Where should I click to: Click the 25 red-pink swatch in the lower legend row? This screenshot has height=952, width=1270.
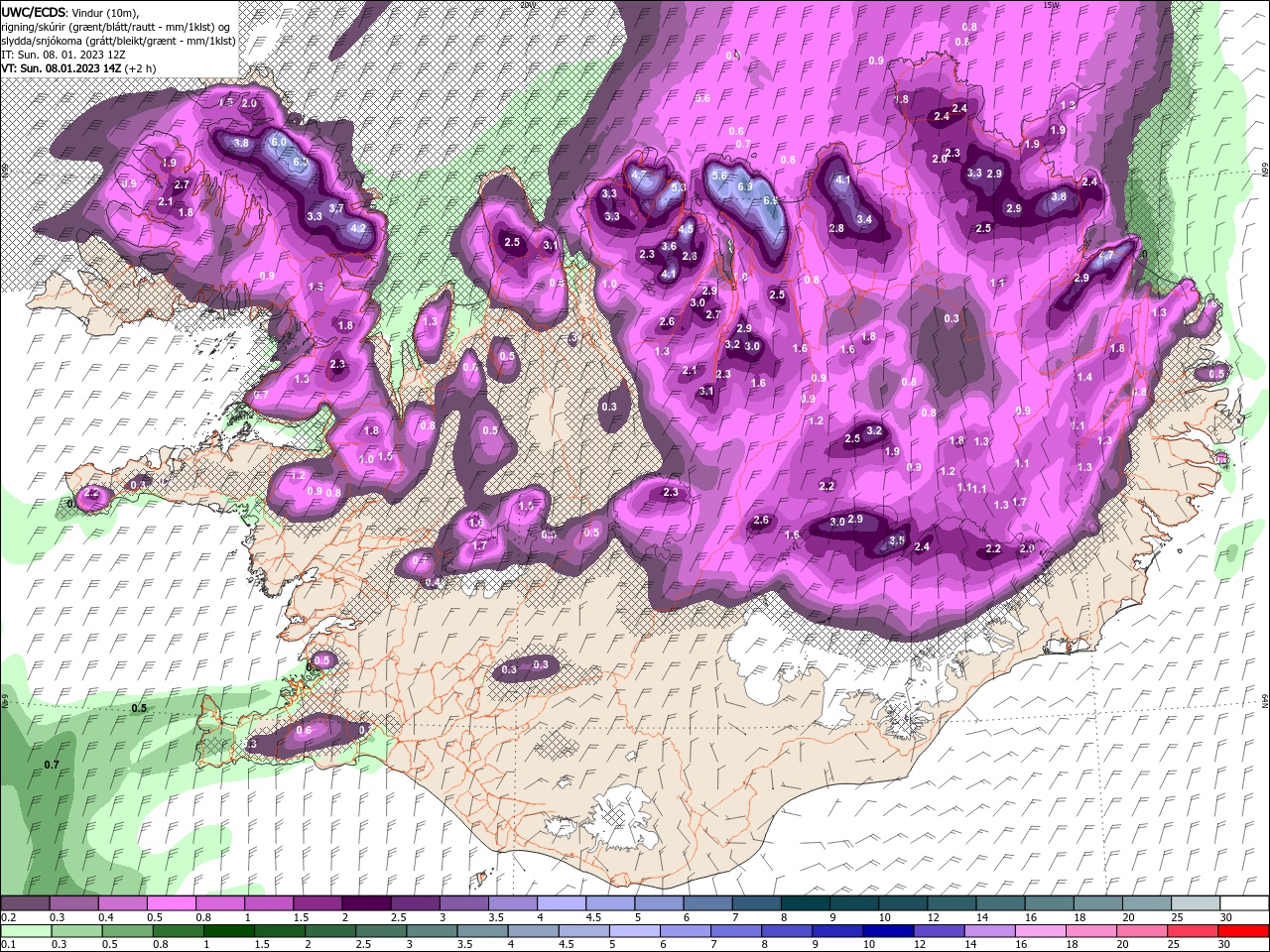[1192, 931]
